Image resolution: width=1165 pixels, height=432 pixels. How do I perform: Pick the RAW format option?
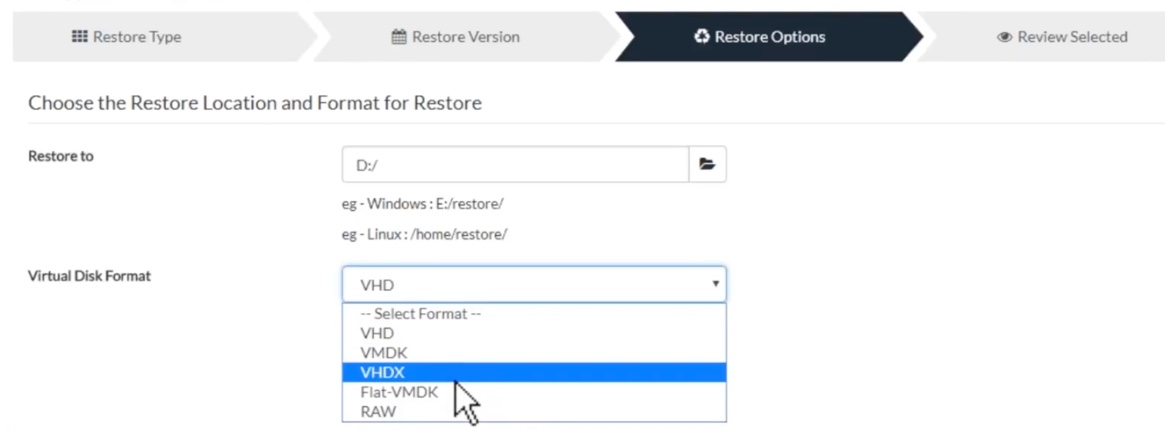click(377, 410)
